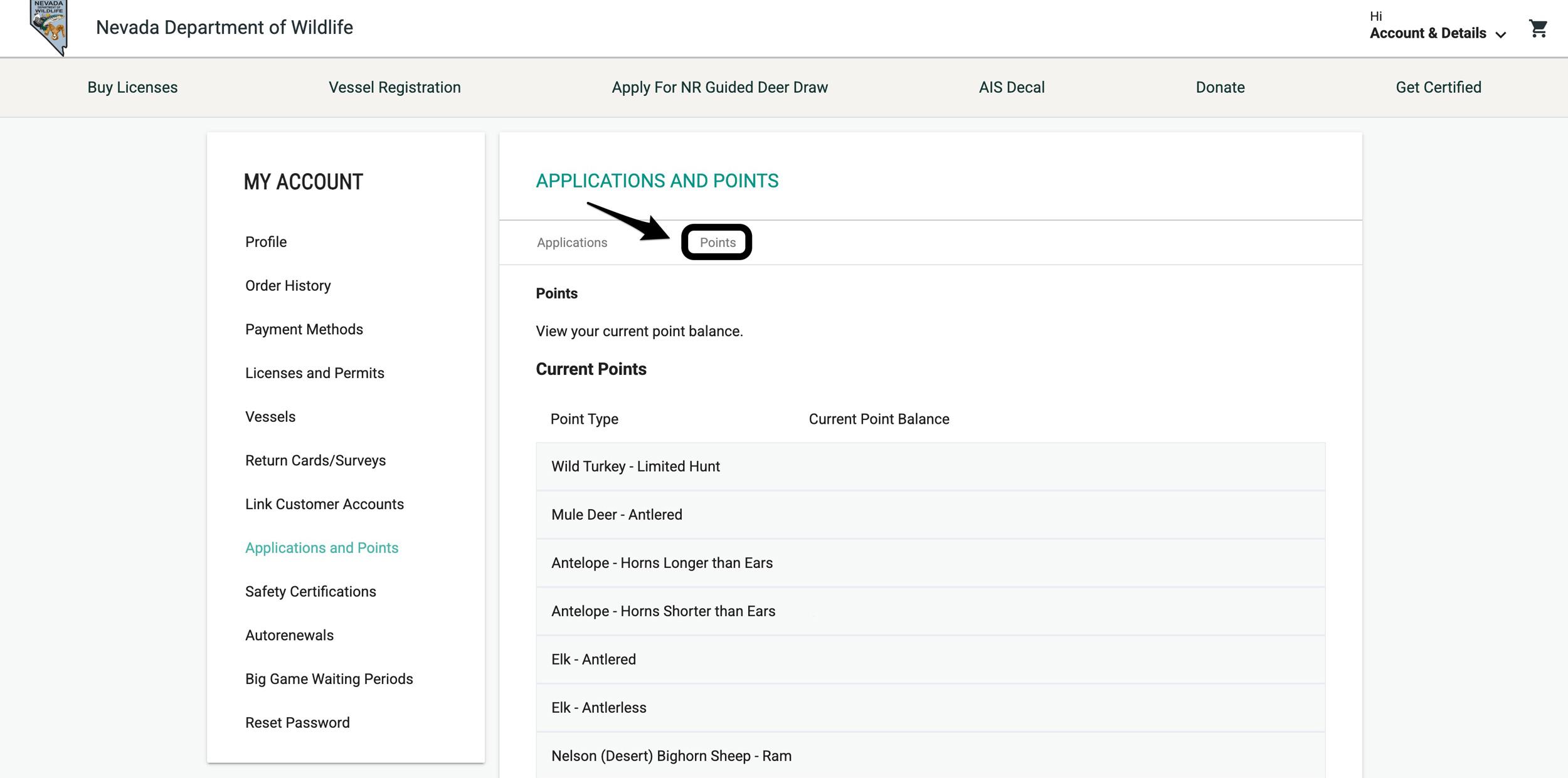View Licenses and Permits
1568x778 pixels.
315,372
